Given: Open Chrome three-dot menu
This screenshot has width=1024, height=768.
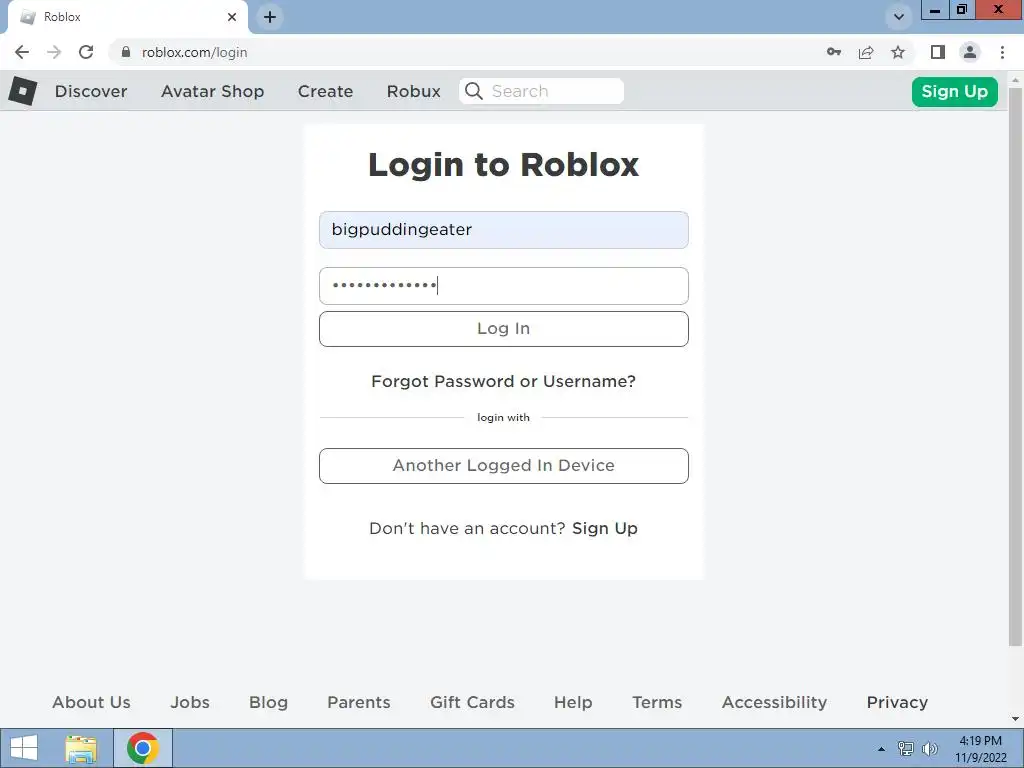Looking at the screenshot, I should click(1002, 52).
